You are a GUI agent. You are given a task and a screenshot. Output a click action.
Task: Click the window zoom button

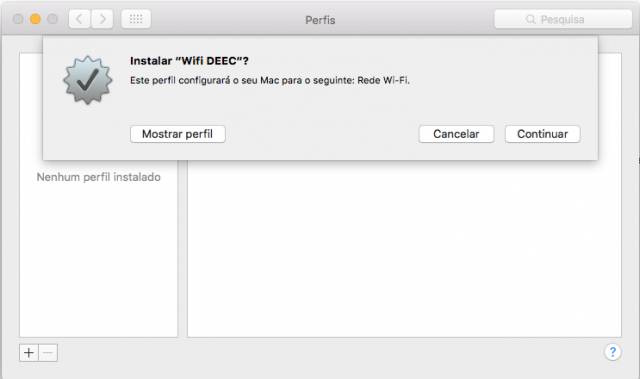(x=53, y=19)
